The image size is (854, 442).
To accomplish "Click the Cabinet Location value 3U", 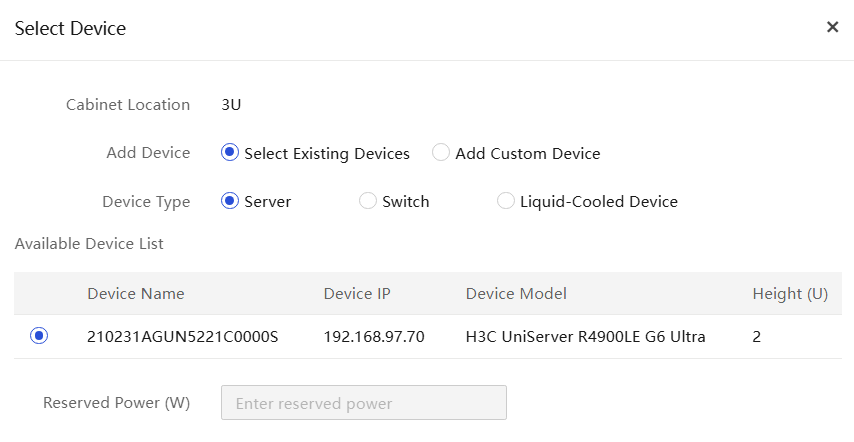I will 232,105.
